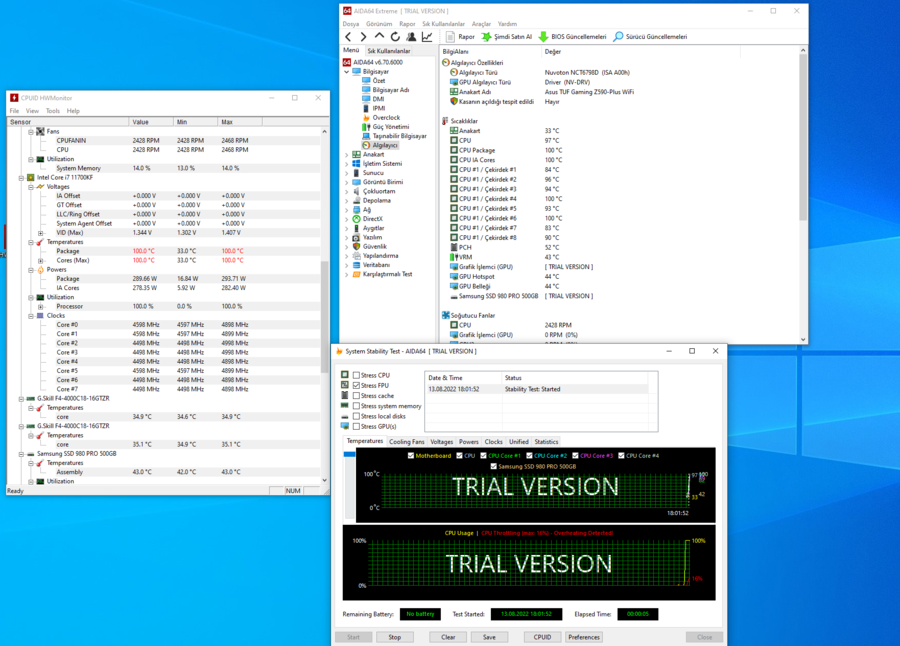Toggle the Motherboard graph color checkbox

coord(411,455)
